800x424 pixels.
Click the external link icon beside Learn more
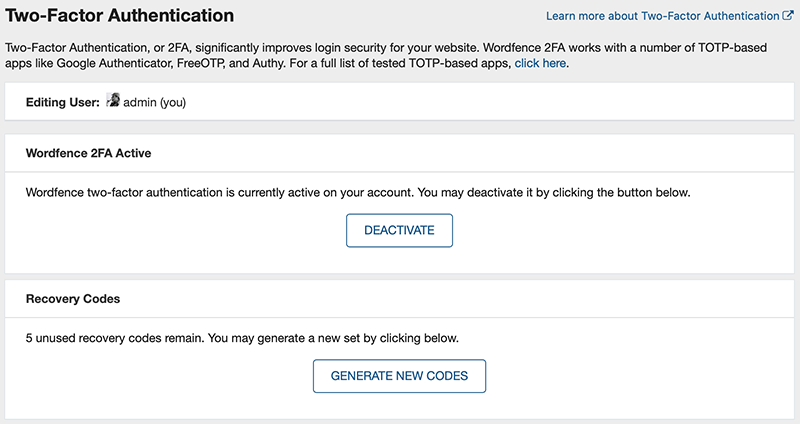[x=788, y=16]
